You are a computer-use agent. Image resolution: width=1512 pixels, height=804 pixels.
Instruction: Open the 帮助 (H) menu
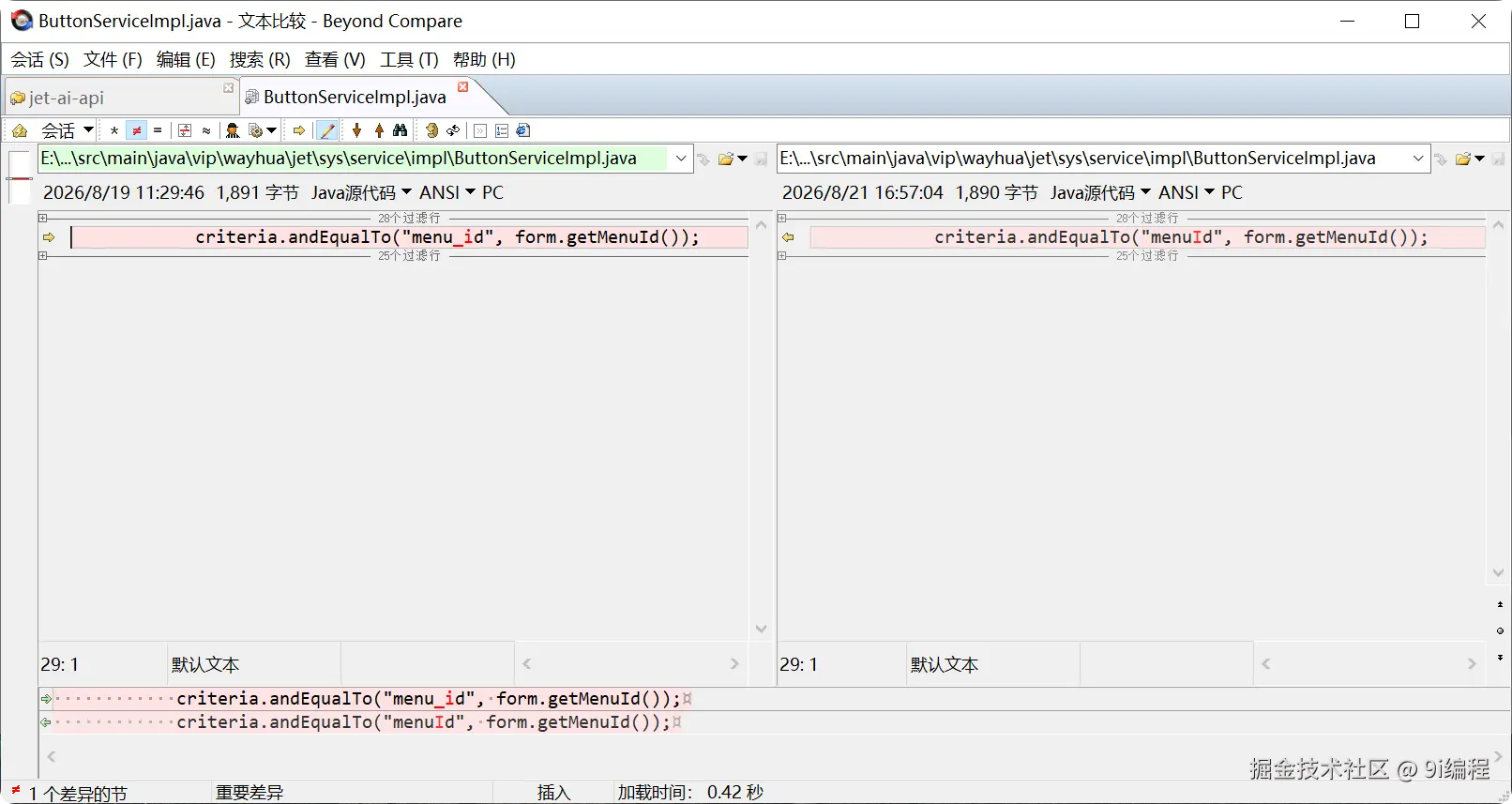tap(484, 59)
